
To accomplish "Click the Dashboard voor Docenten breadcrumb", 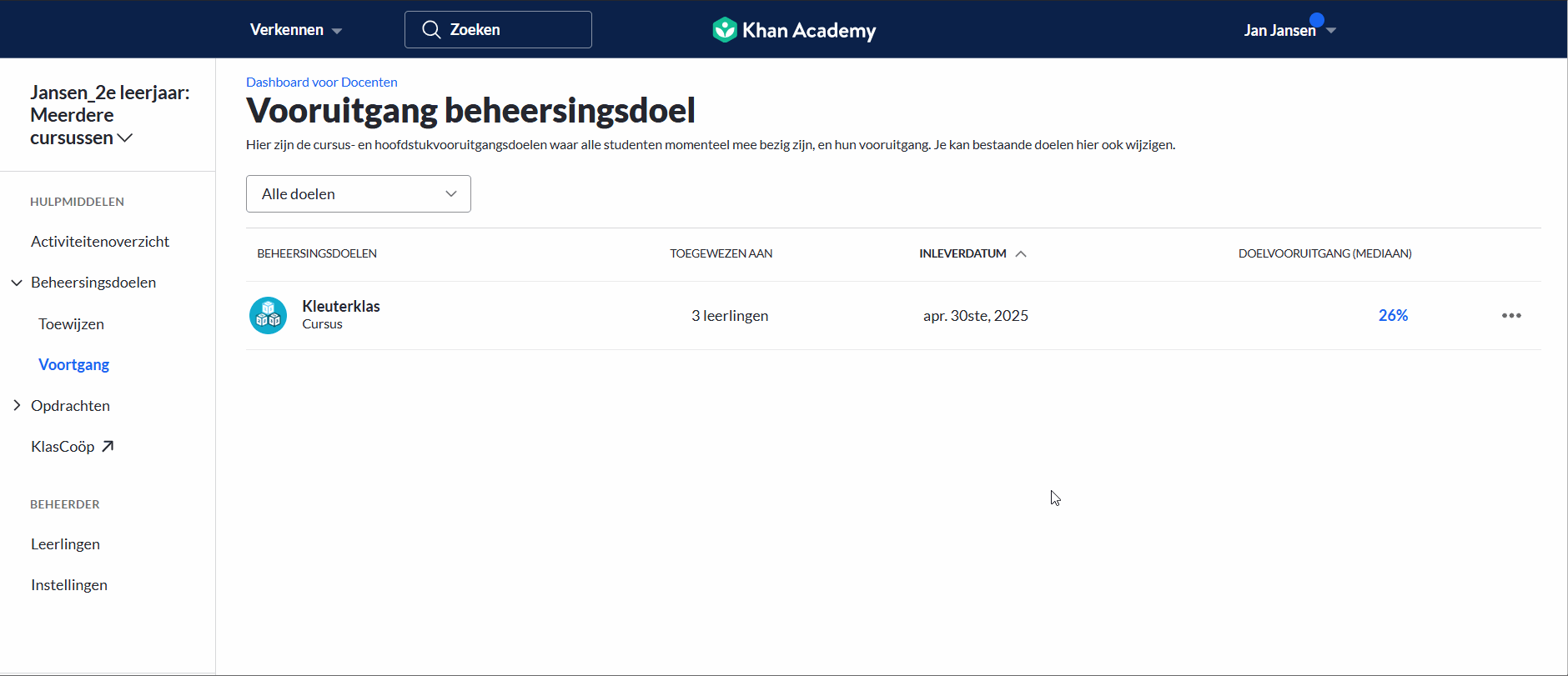I will click(321, 82).
